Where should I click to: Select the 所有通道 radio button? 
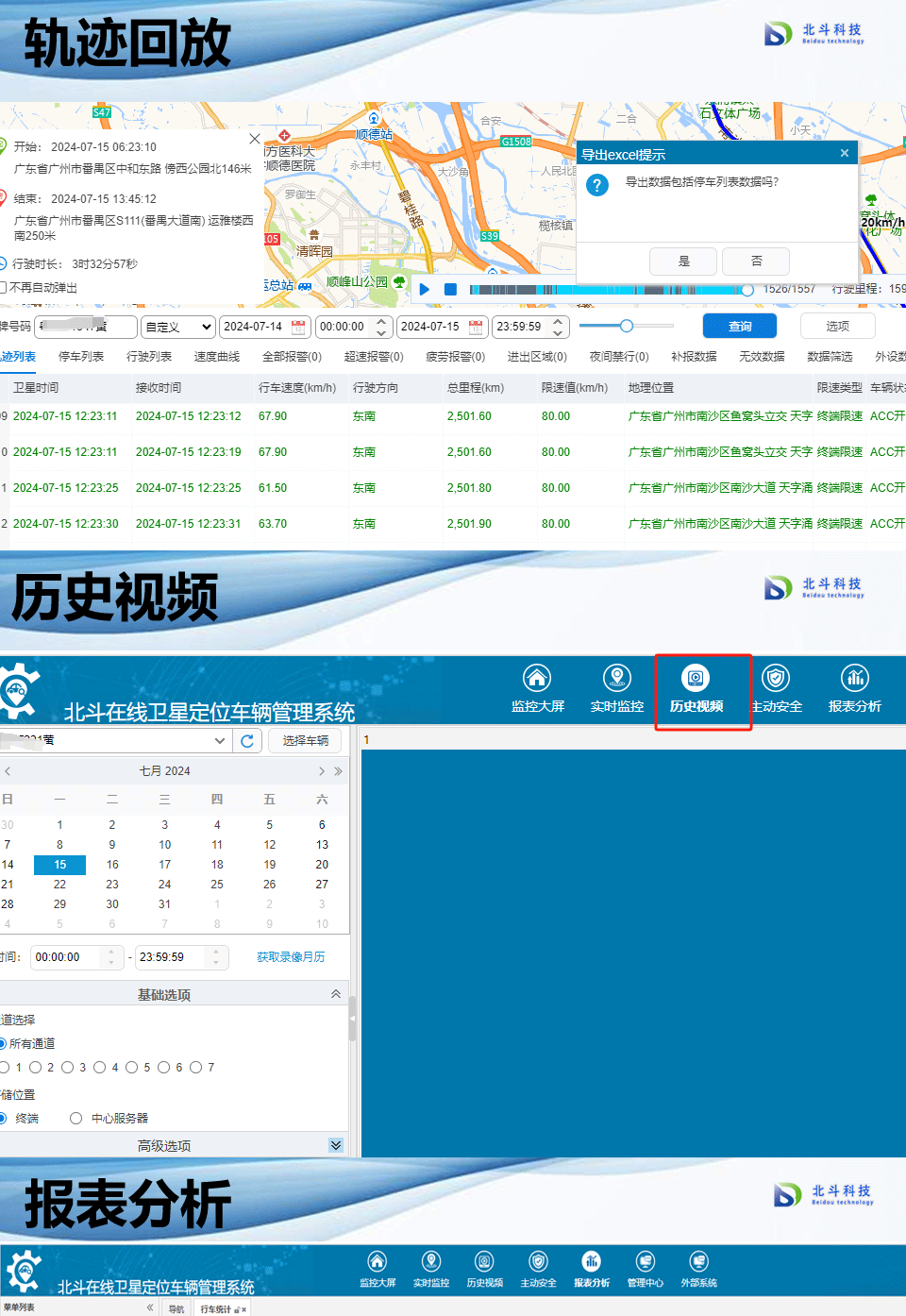(x=3, y=1044)
